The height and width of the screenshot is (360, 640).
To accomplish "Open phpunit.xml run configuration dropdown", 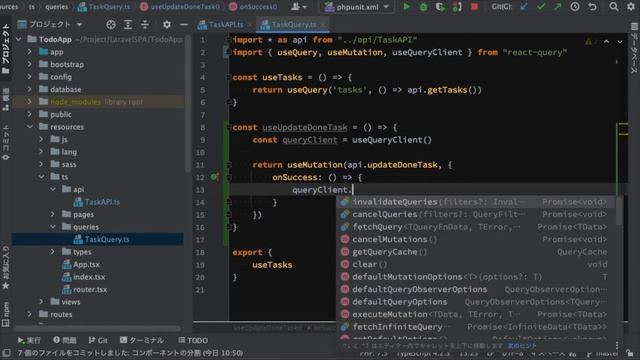I will tap(356, 7).
